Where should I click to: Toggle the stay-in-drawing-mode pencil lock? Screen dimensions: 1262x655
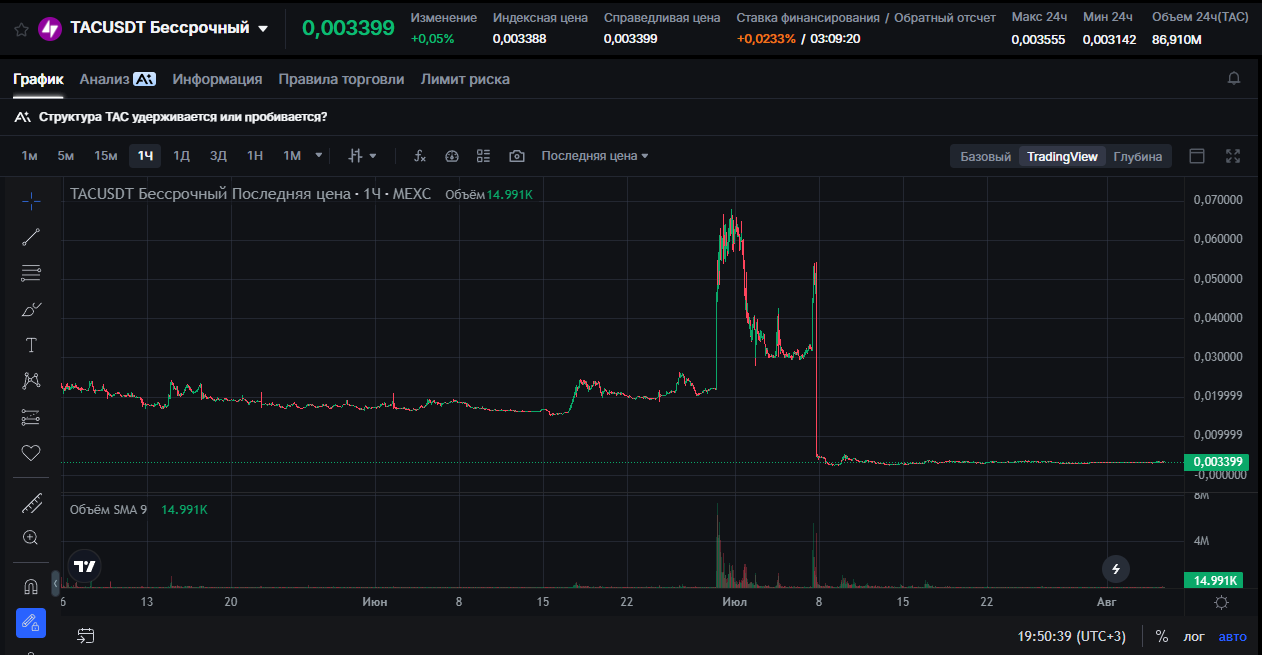(x=31, y=623)
